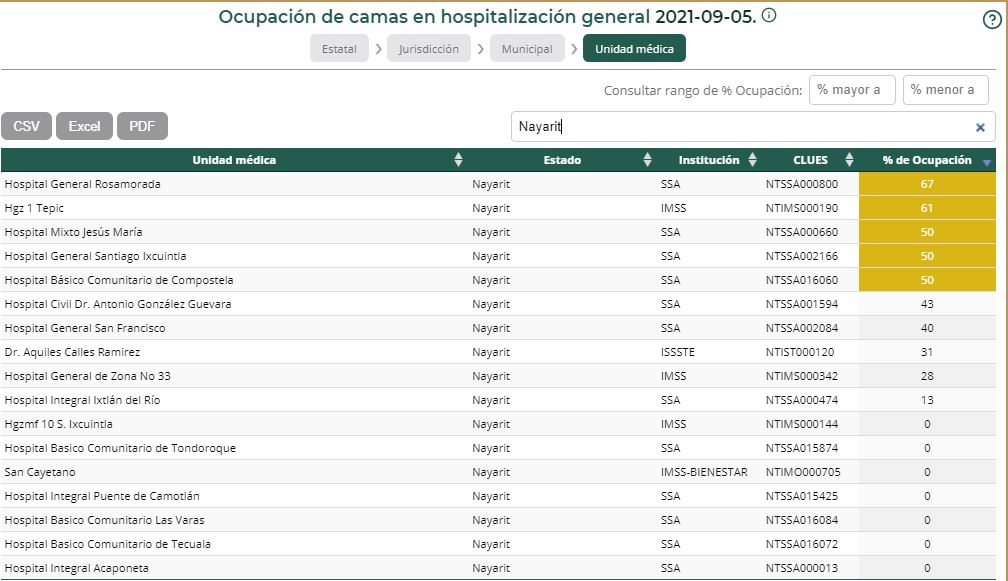Screen dimensions: 1008x581
Task: Click the active sort arrow on % de Ocupación
Action: click(x=988, y=161)
